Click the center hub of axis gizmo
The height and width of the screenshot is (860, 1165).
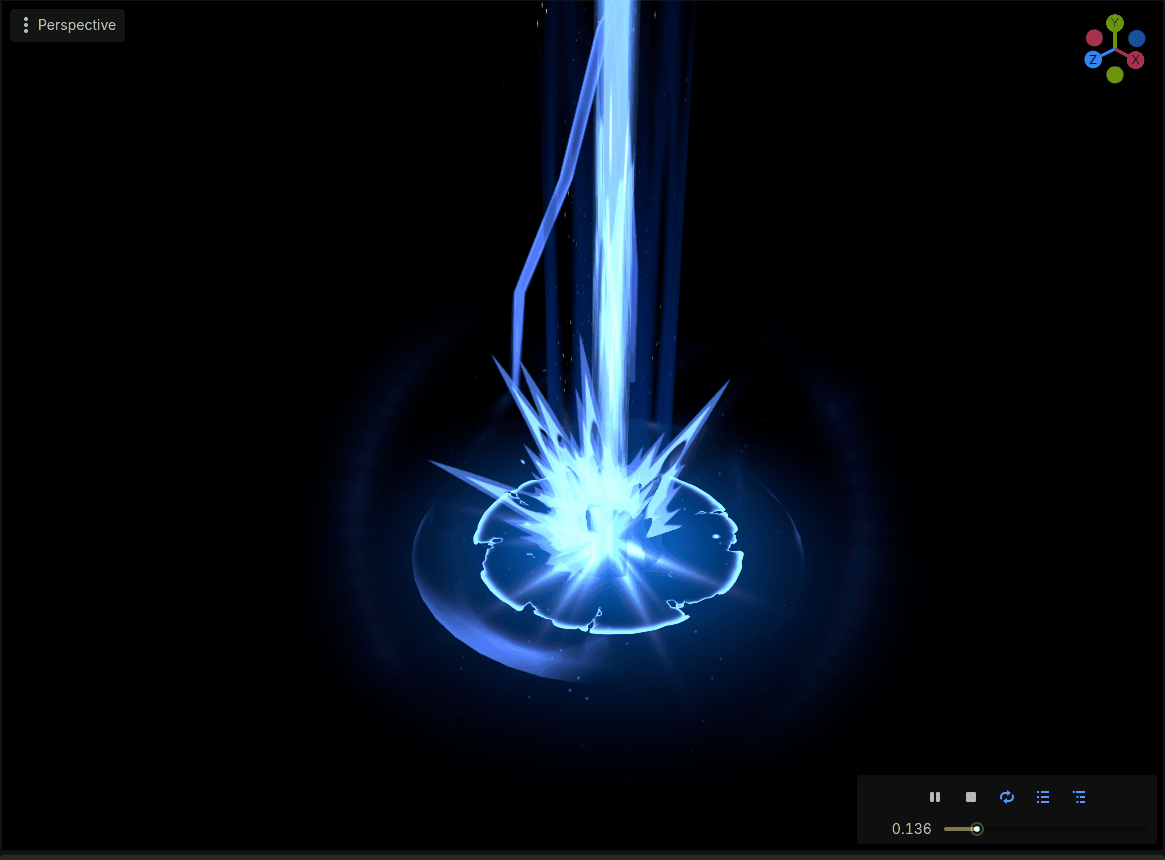(1114, 50)
